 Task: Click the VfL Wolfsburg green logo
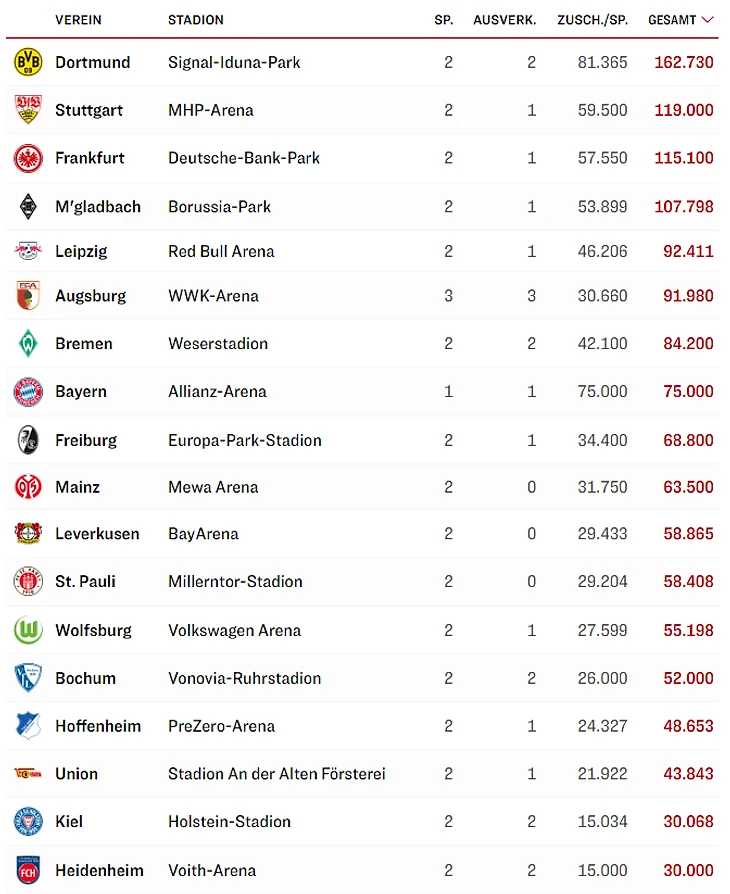click(28, 630)
